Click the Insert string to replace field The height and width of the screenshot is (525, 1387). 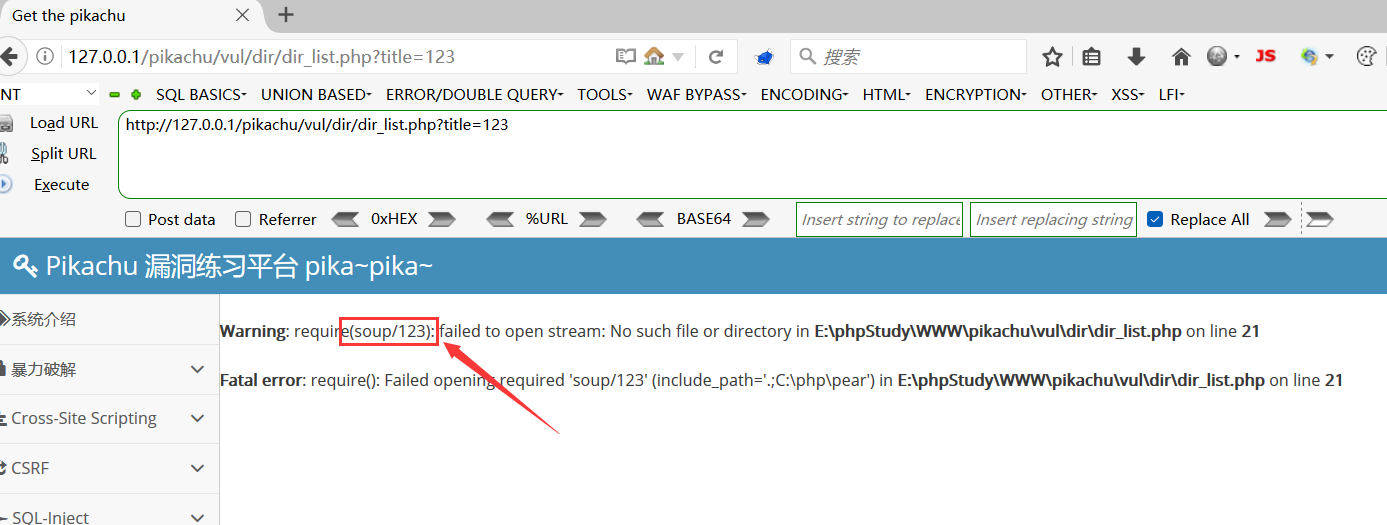point(881,220)
